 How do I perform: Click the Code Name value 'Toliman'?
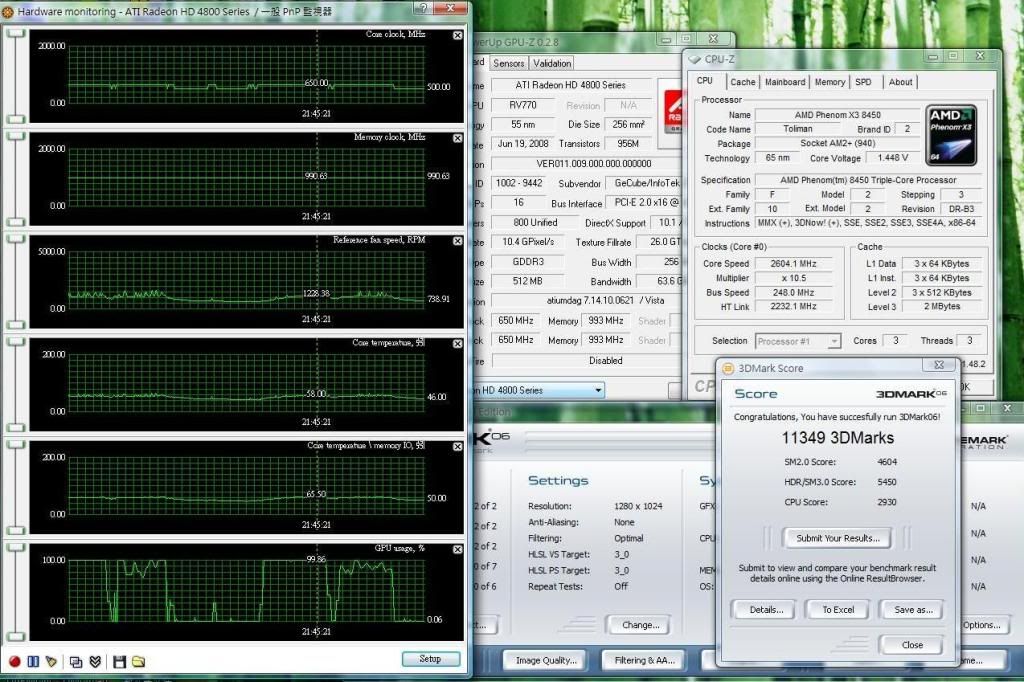click(798, 129)
